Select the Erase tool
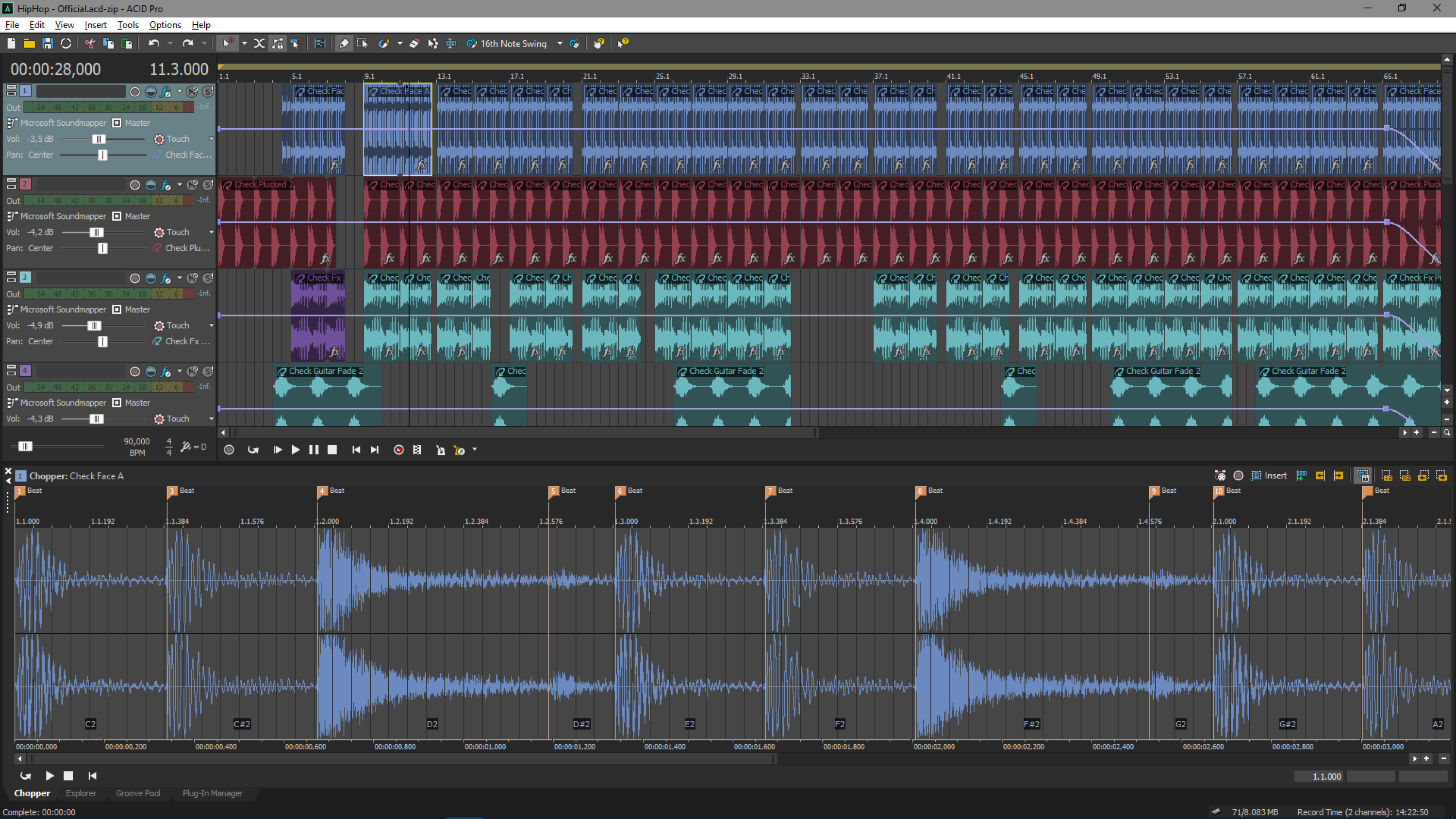This screenshot has height=819, width=1456. [415, 44]
